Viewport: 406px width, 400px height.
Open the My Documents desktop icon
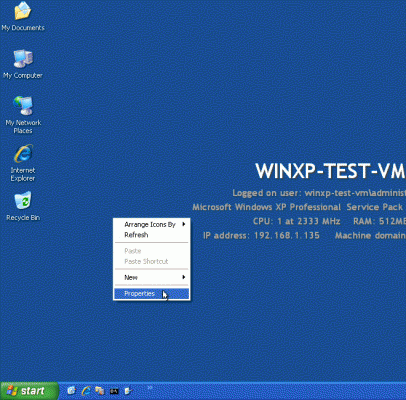coord(23,16)
